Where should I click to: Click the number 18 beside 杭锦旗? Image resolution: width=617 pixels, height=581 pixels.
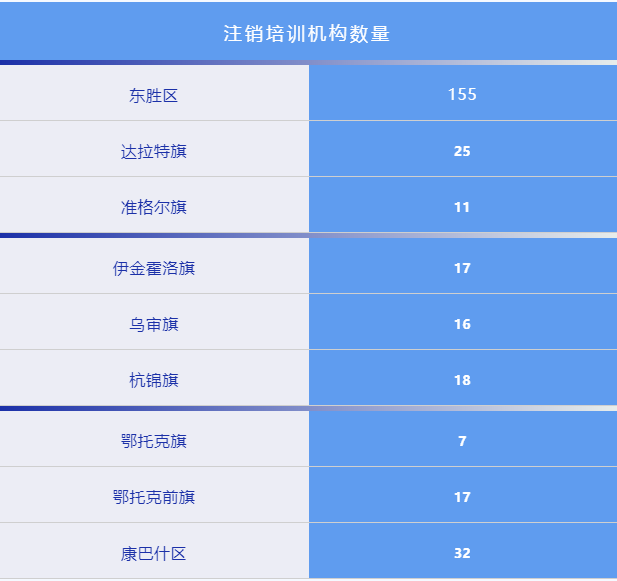click(x=462, y=381)
